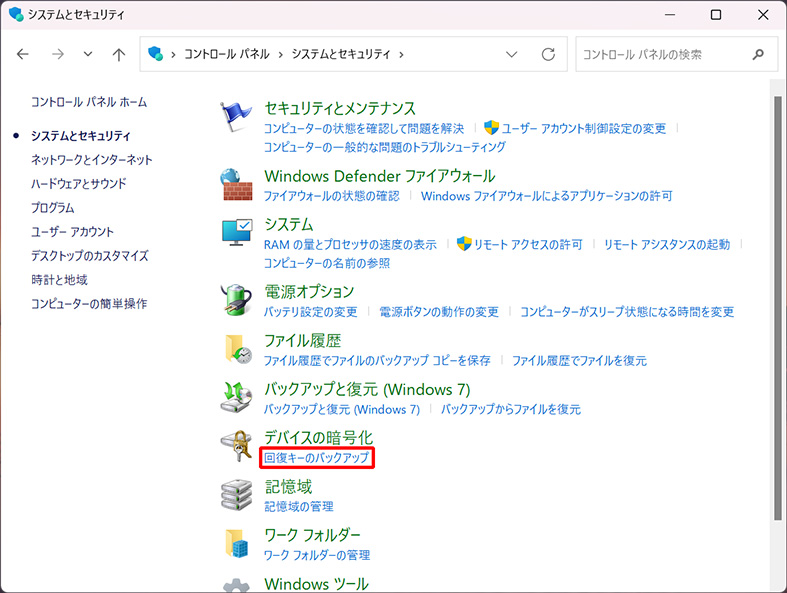Open ファイル履歴 heading link
The width and height of the screenshot is (787, 593).
point(303,340)
